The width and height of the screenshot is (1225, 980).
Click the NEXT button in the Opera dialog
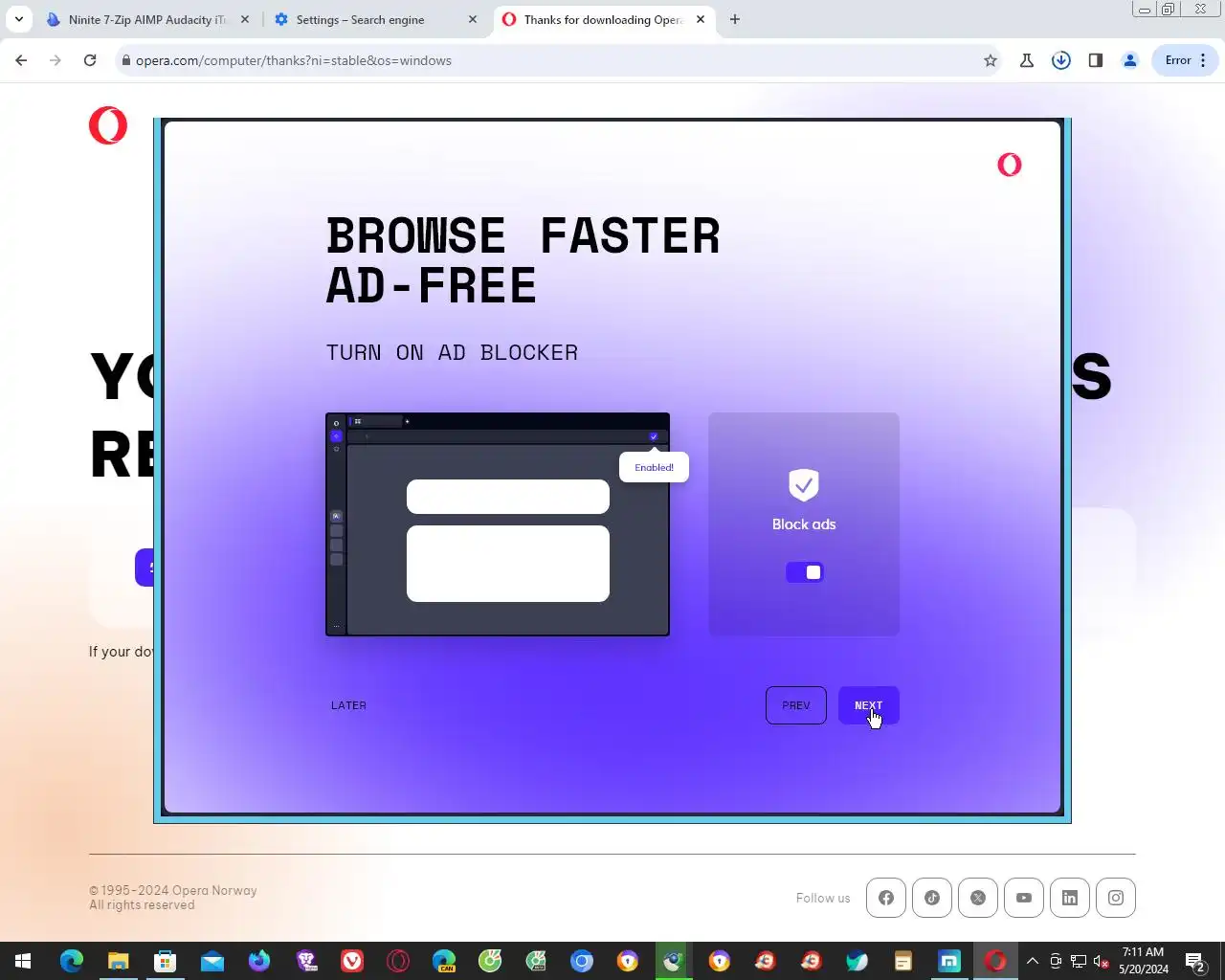tap(868, 705)
